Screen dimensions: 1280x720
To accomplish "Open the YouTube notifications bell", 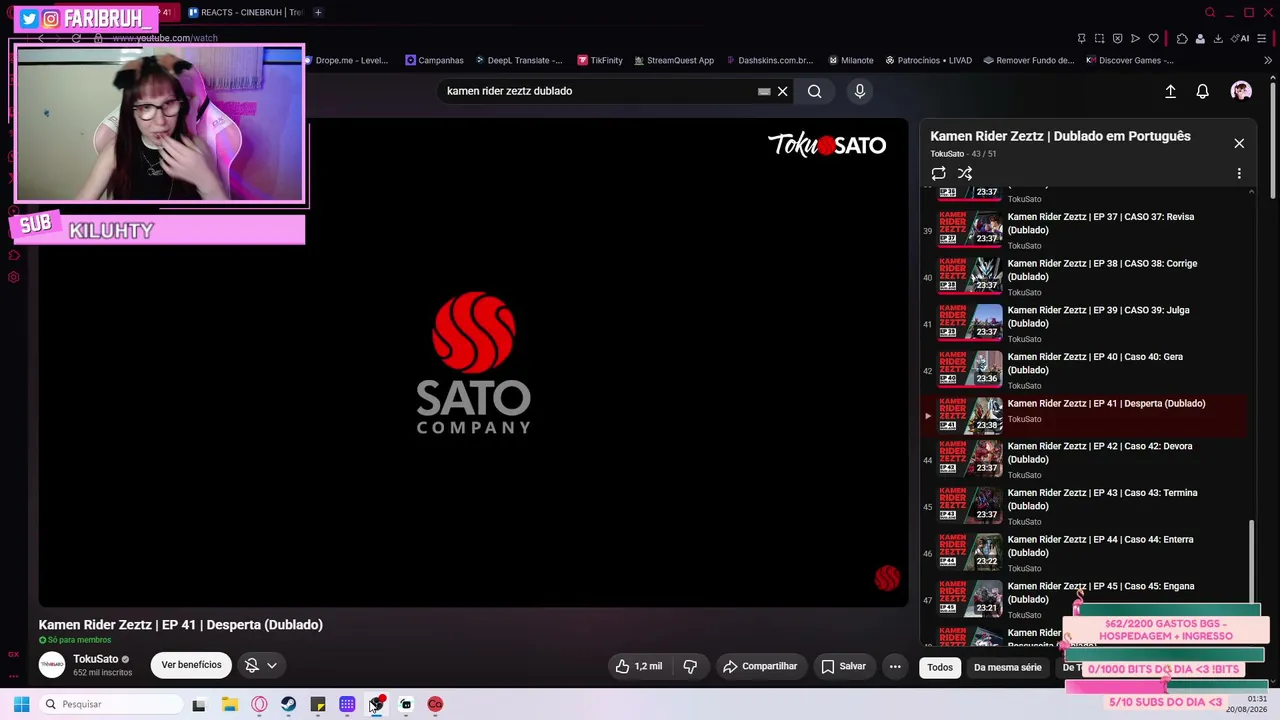I will [x=1203, y=91].
